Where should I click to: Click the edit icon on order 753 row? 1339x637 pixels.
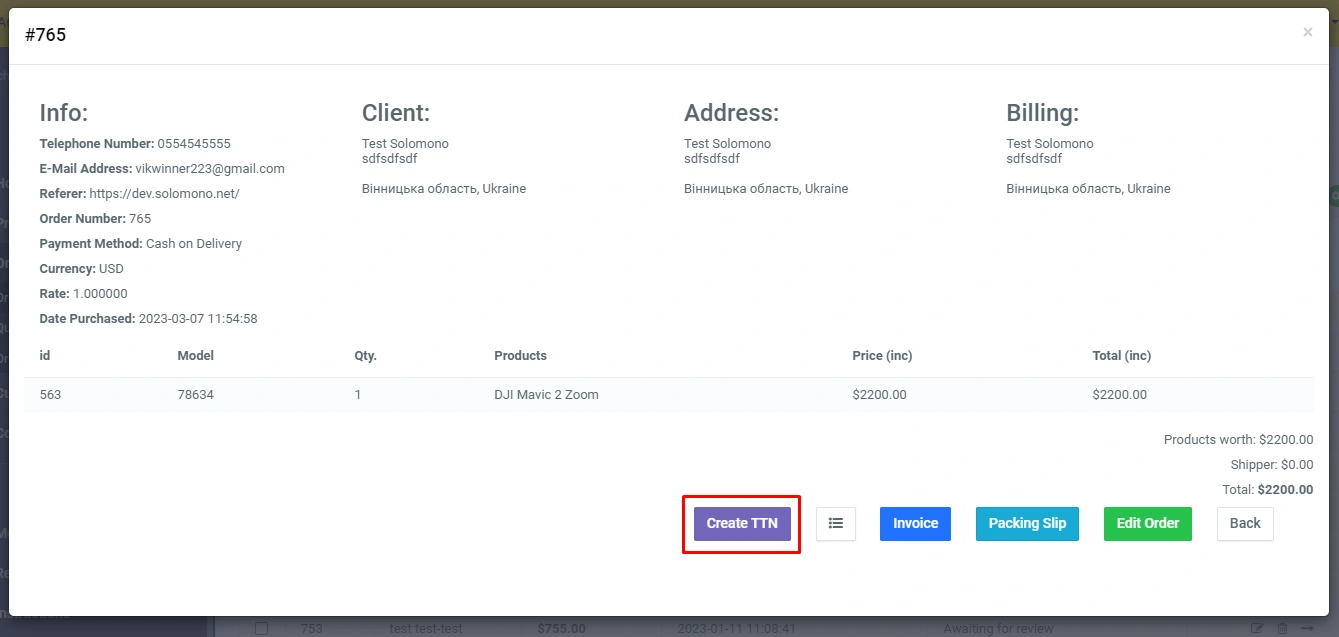[x=1257, y=629]
